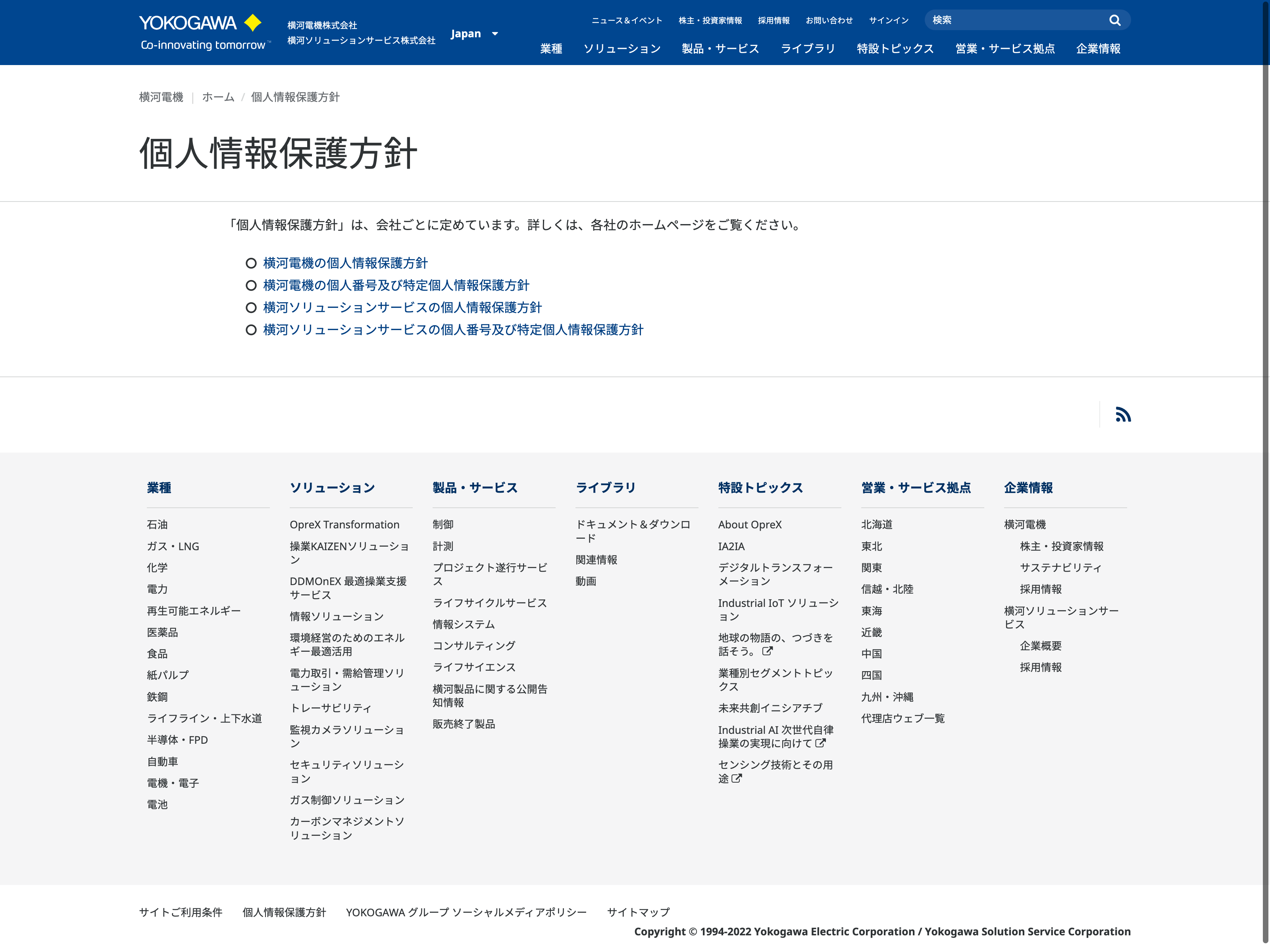Click the search magnifier icon
This screenshot has height=952, width=1270.
point(1114,21)
